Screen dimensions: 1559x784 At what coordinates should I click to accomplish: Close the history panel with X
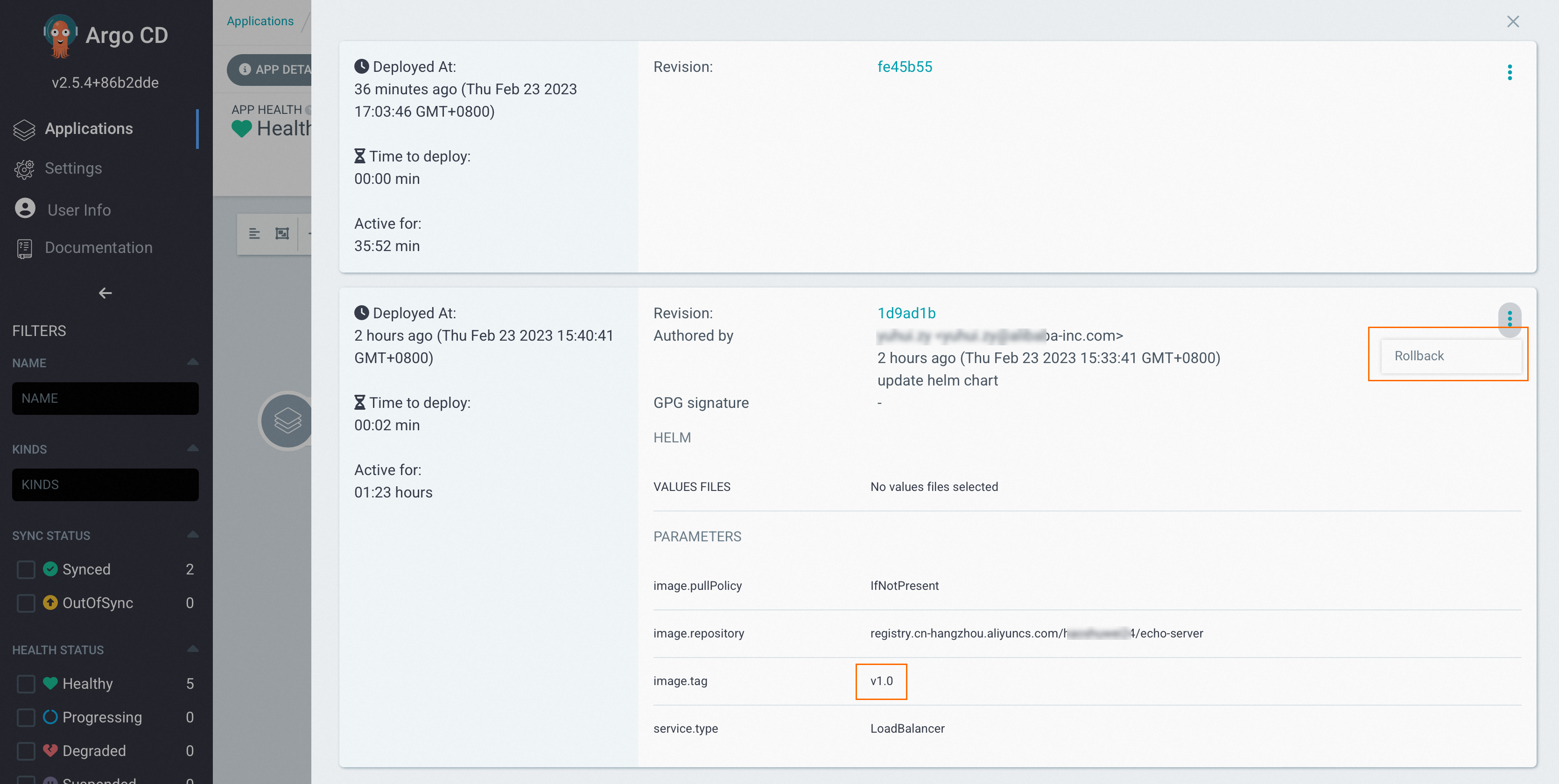[1512, 22]
